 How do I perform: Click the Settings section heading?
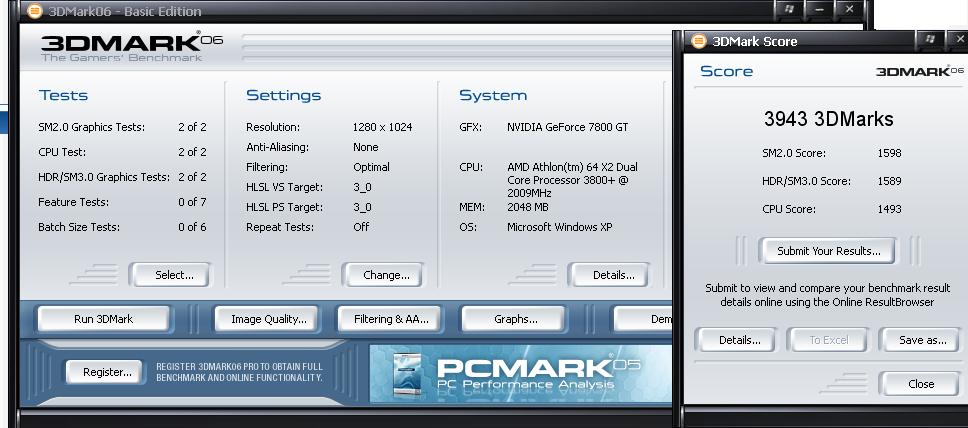pyautogui.click(x=283, y=95)
